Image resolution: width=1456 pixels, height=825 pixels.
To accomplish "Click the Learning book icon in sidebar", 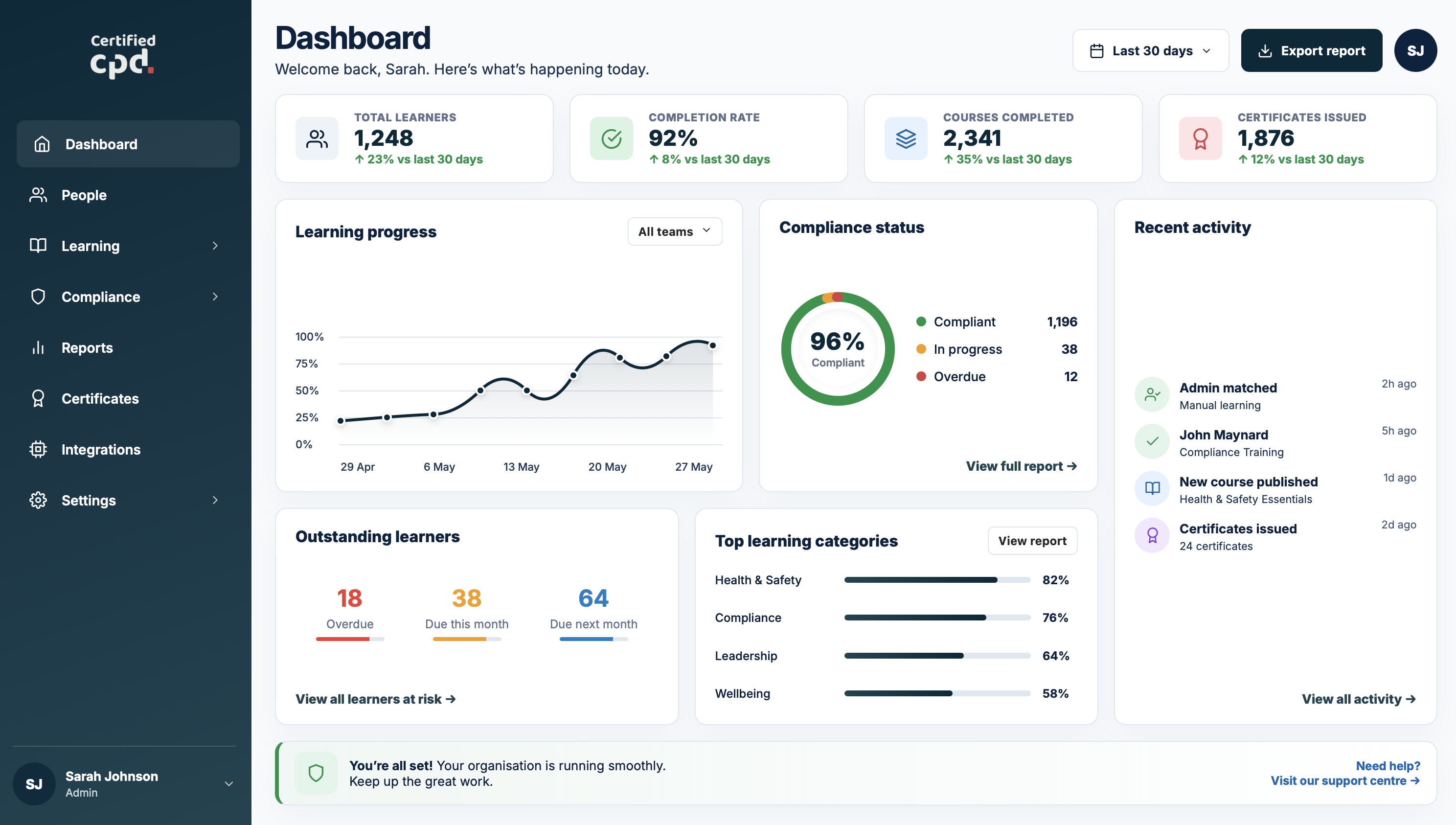I will pos(38,246).
